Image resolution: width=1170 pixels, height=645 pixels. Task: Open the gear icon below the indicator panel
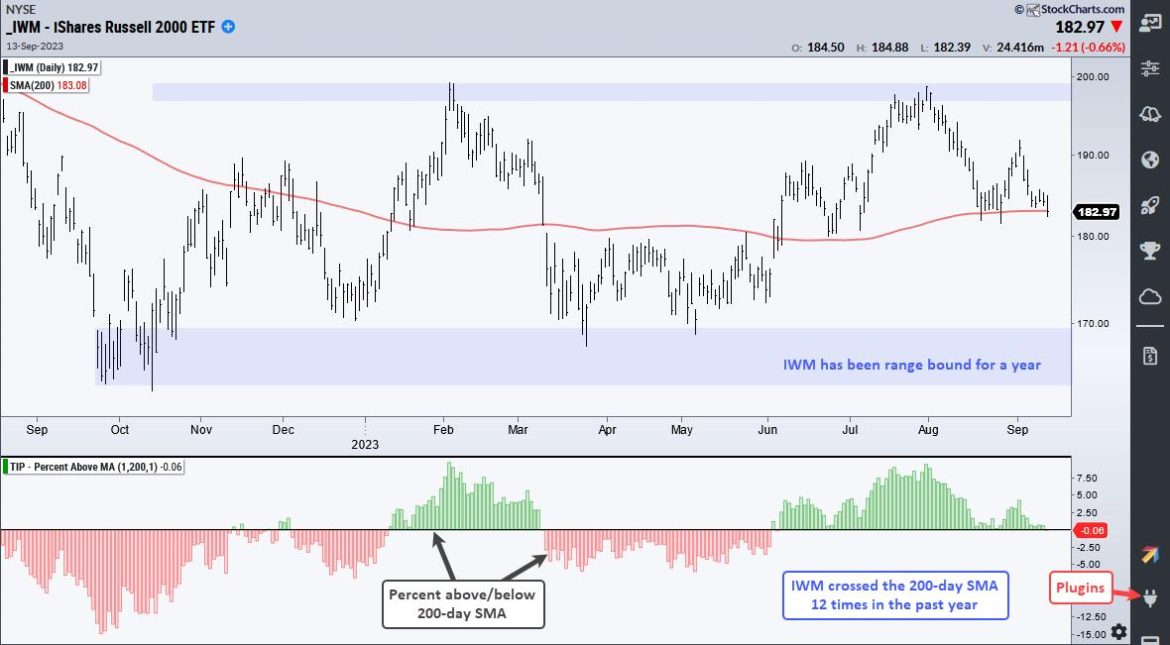(1118, 630)
